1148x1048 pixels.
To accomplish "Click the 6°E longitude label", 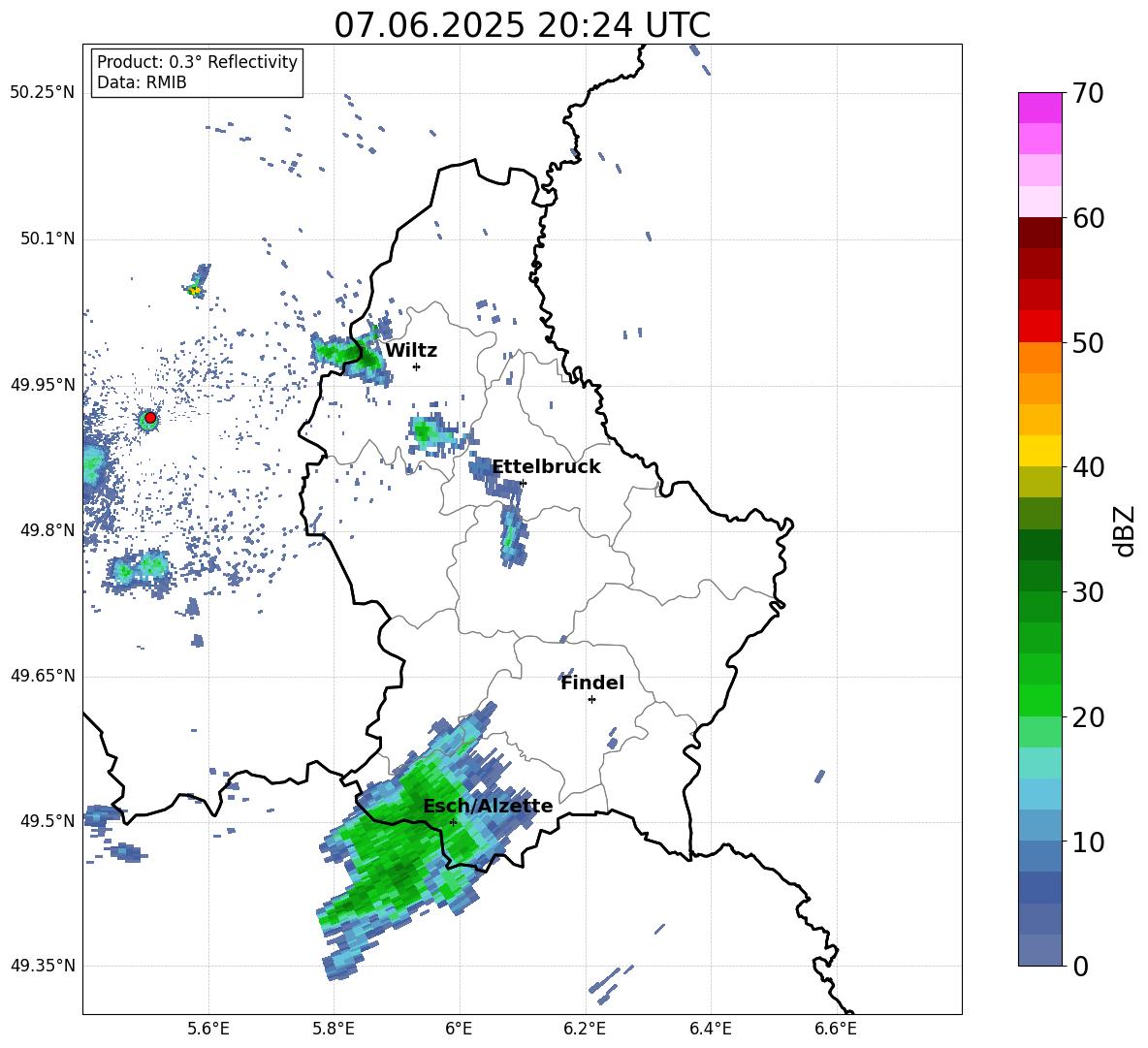I will click(x=459, y=1029).
